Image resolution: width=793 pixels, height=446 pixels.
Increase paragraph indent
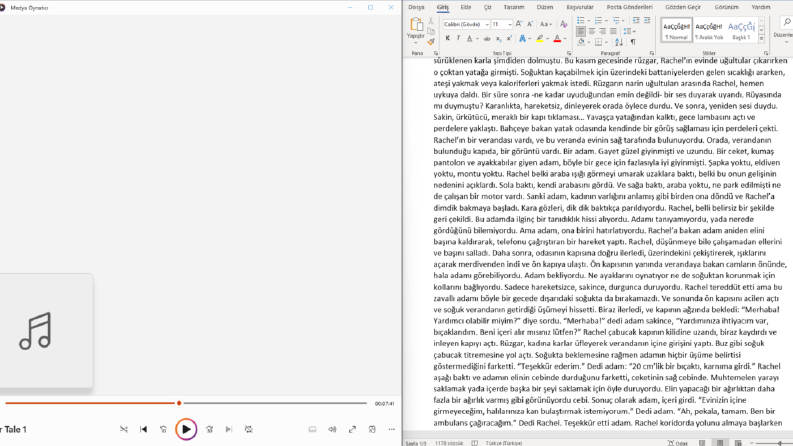click(647, 21)
